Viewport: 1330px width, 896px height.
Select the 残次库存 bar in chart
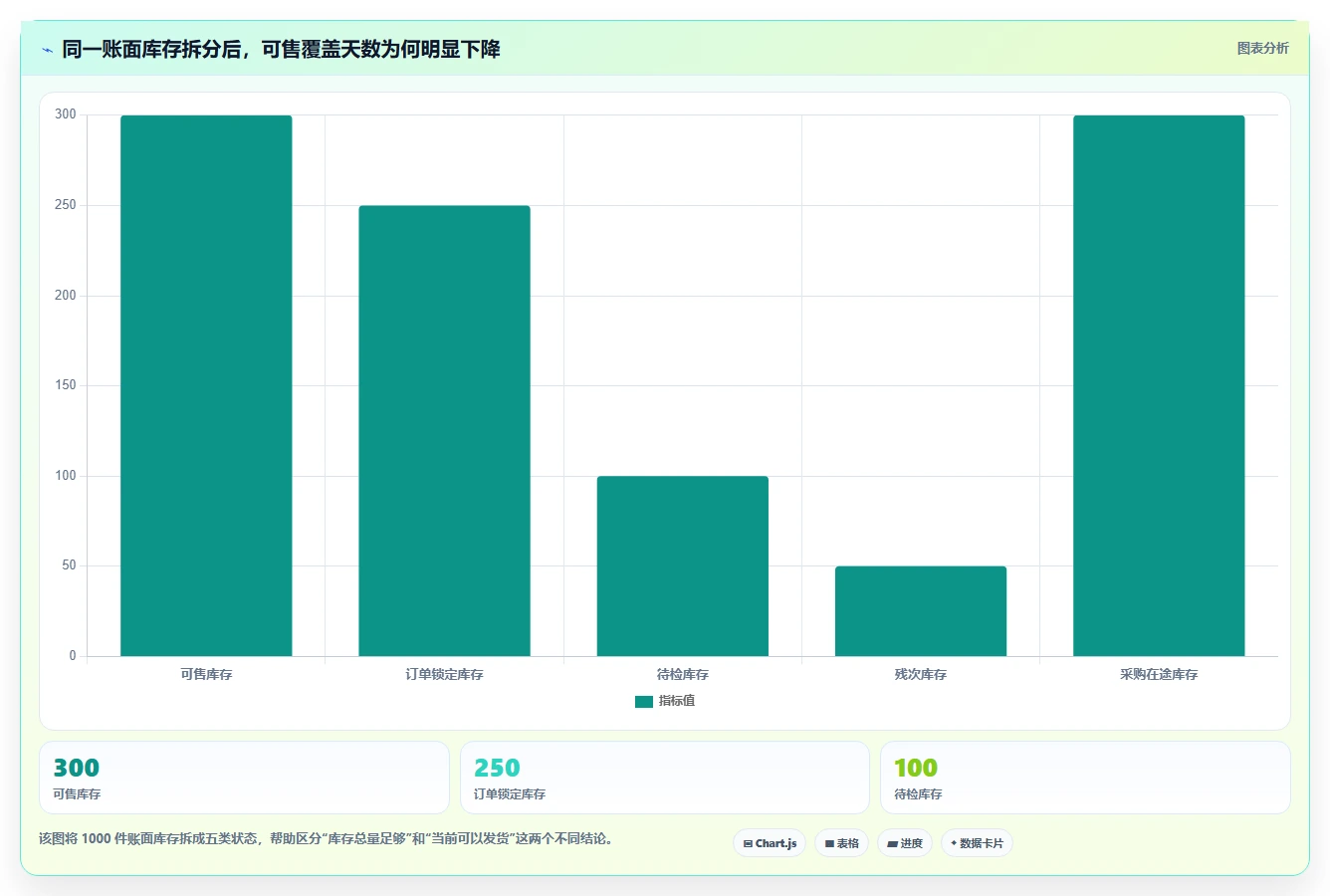(x=921, y=611)
